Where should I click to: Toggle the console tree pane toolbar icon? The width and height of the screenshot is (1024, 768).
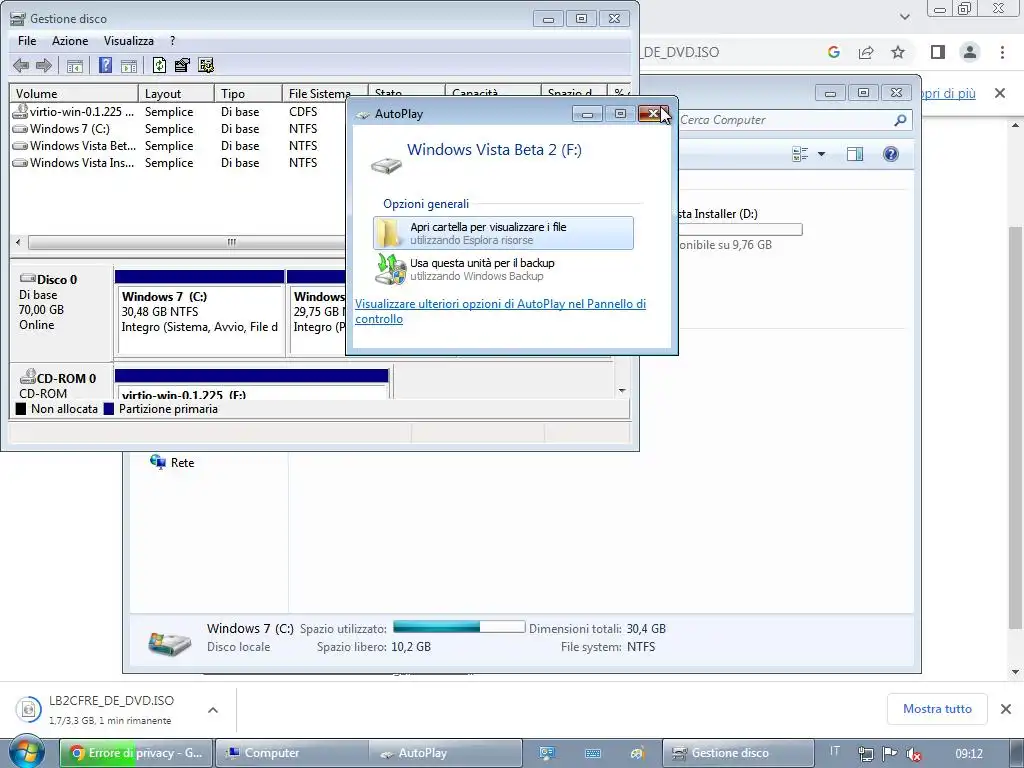[x=74, y=65]
